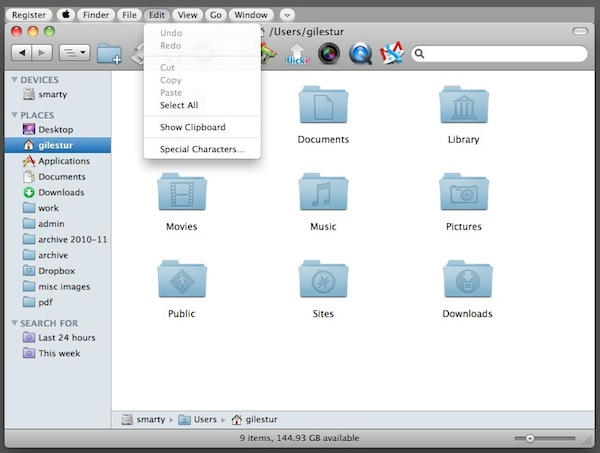This screenshot has height=453, width=600.
Task: Open the Music folder
Action: tap(323, 193)
